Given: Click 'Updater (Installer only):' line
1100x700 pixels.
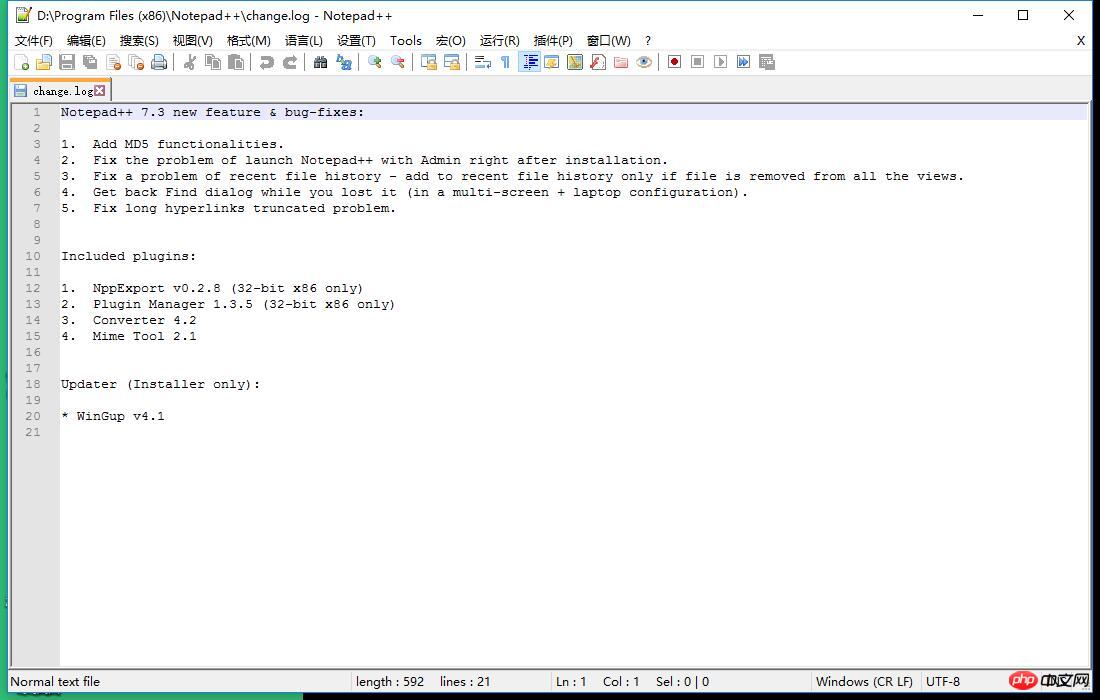Looking at the screenshot, I should pyautogui.click(x=160, y=384).
